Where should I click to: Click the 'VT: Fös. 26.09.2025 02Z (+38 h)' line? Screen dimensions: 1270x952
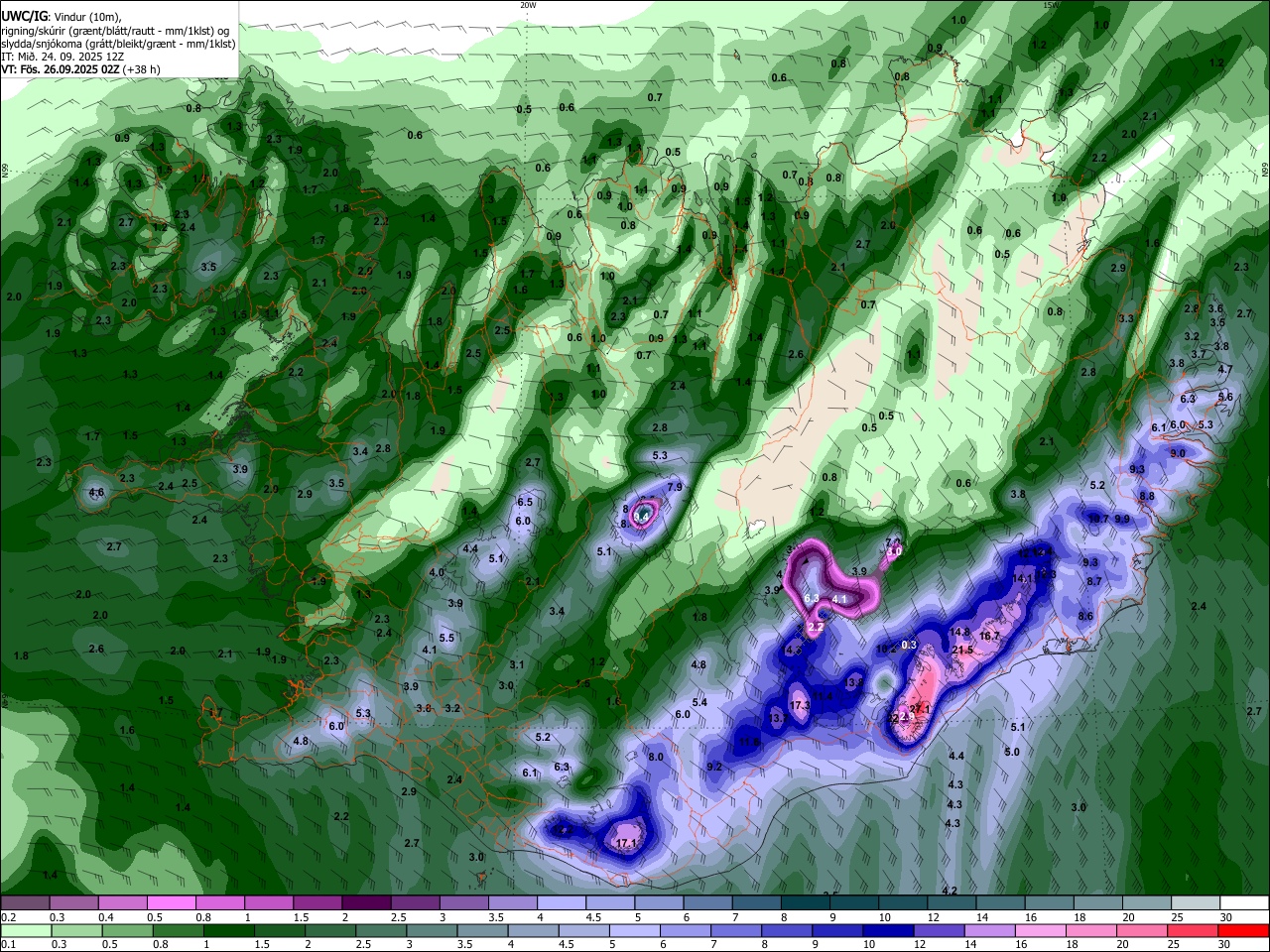coord(80,69)
